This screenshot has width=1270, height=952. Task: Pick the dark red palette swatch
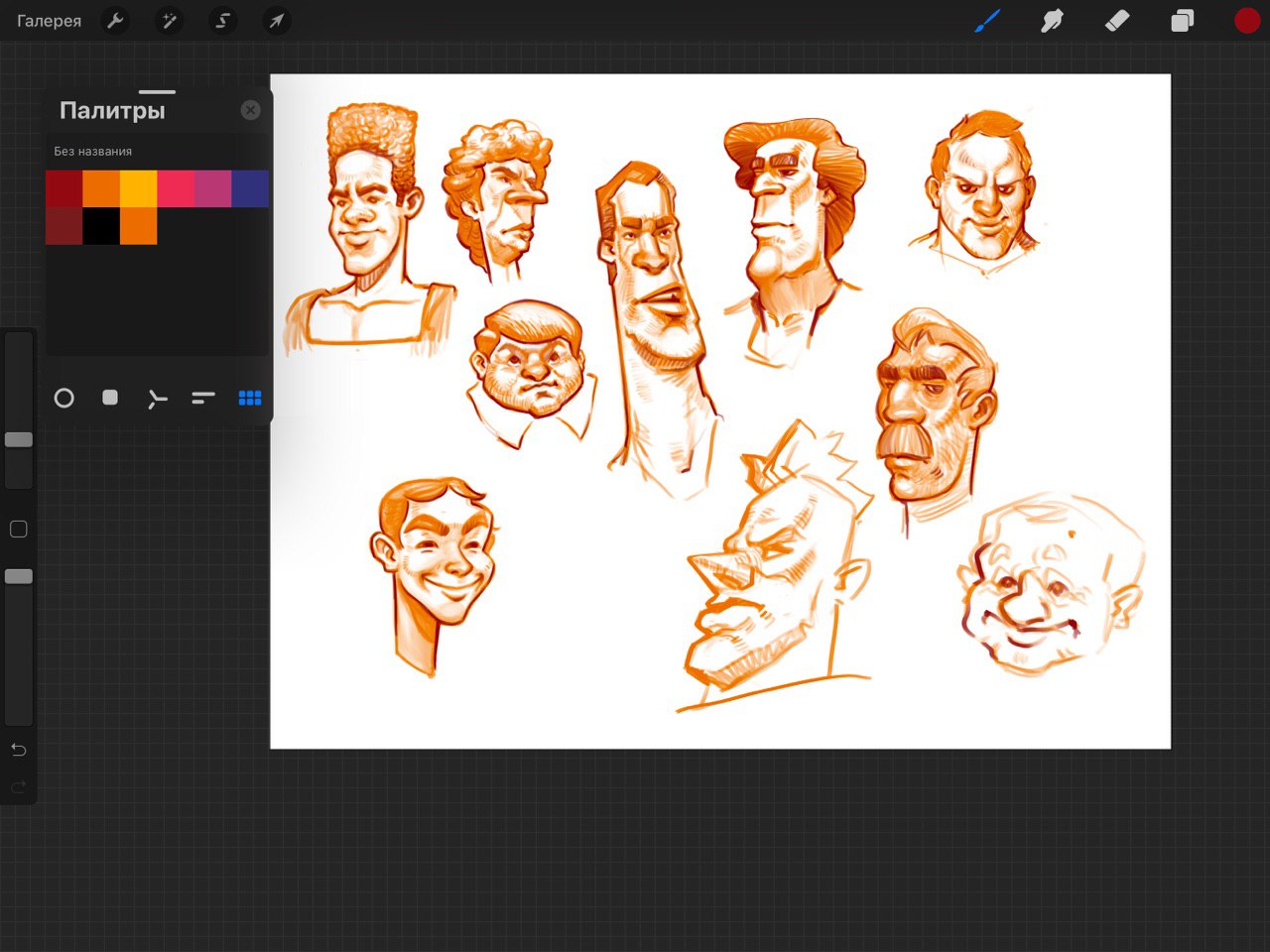click(x=64, y=188)
